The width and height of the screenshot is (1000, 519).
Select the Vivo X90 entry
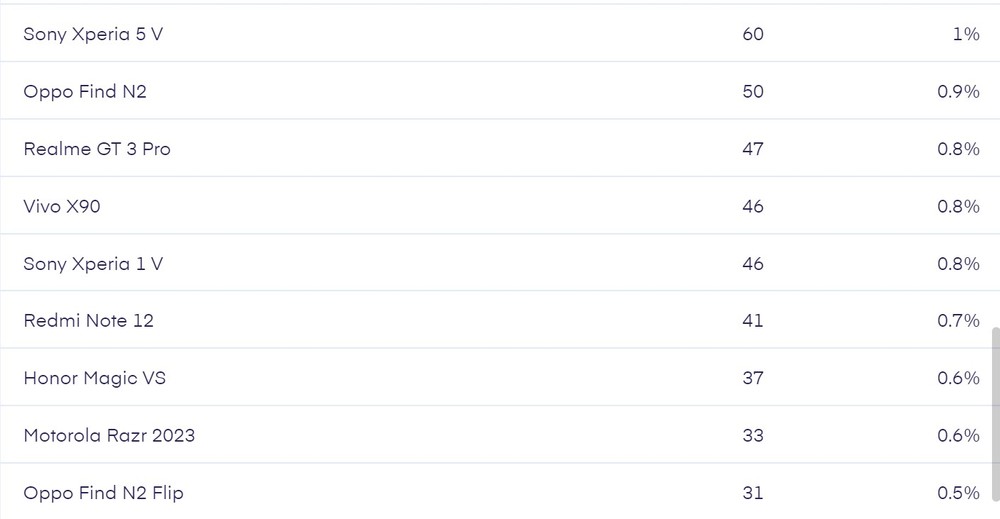point(62,206)
